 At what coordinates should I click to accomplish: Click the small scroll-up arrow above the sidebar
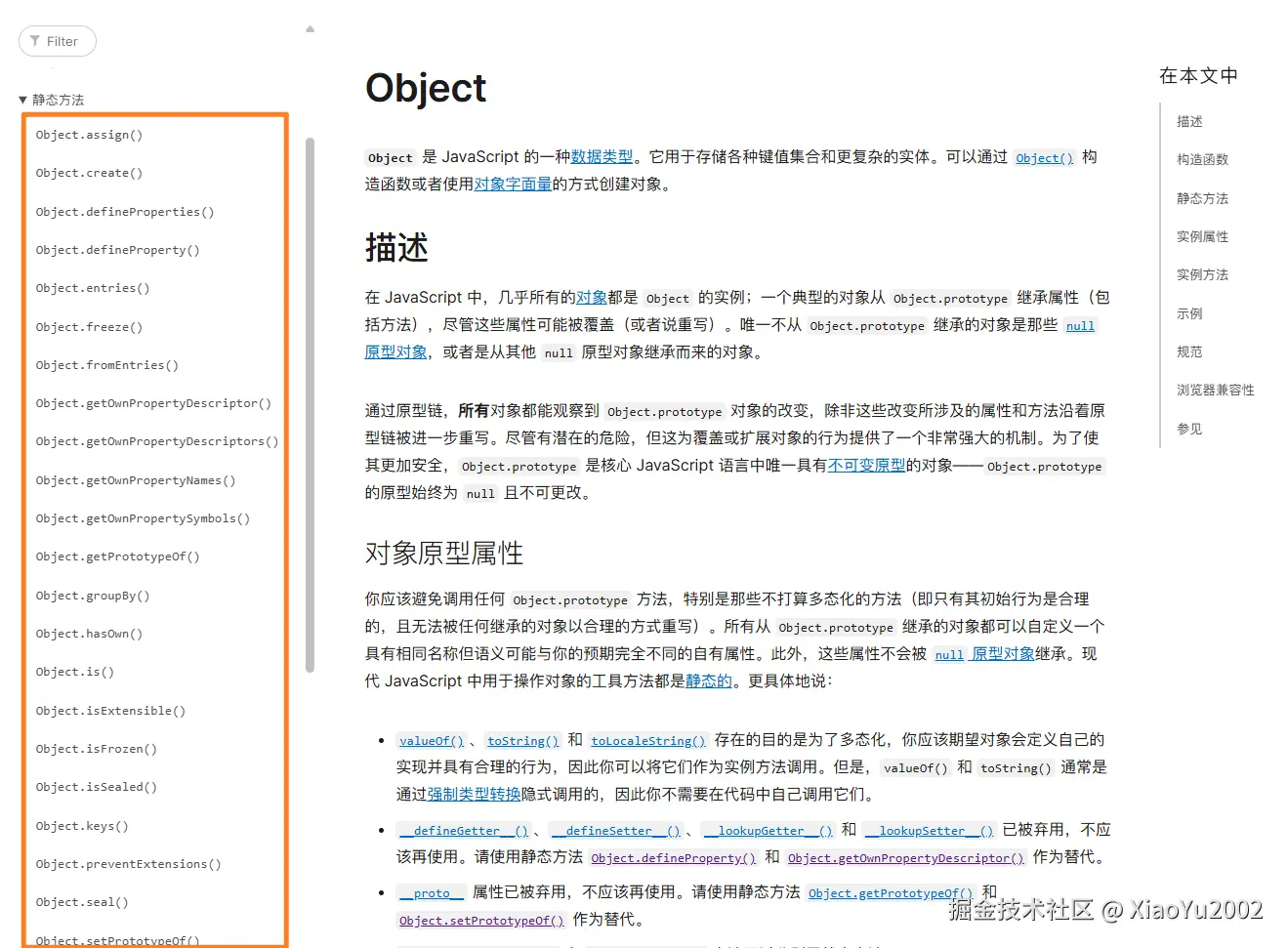click(310, 29)
